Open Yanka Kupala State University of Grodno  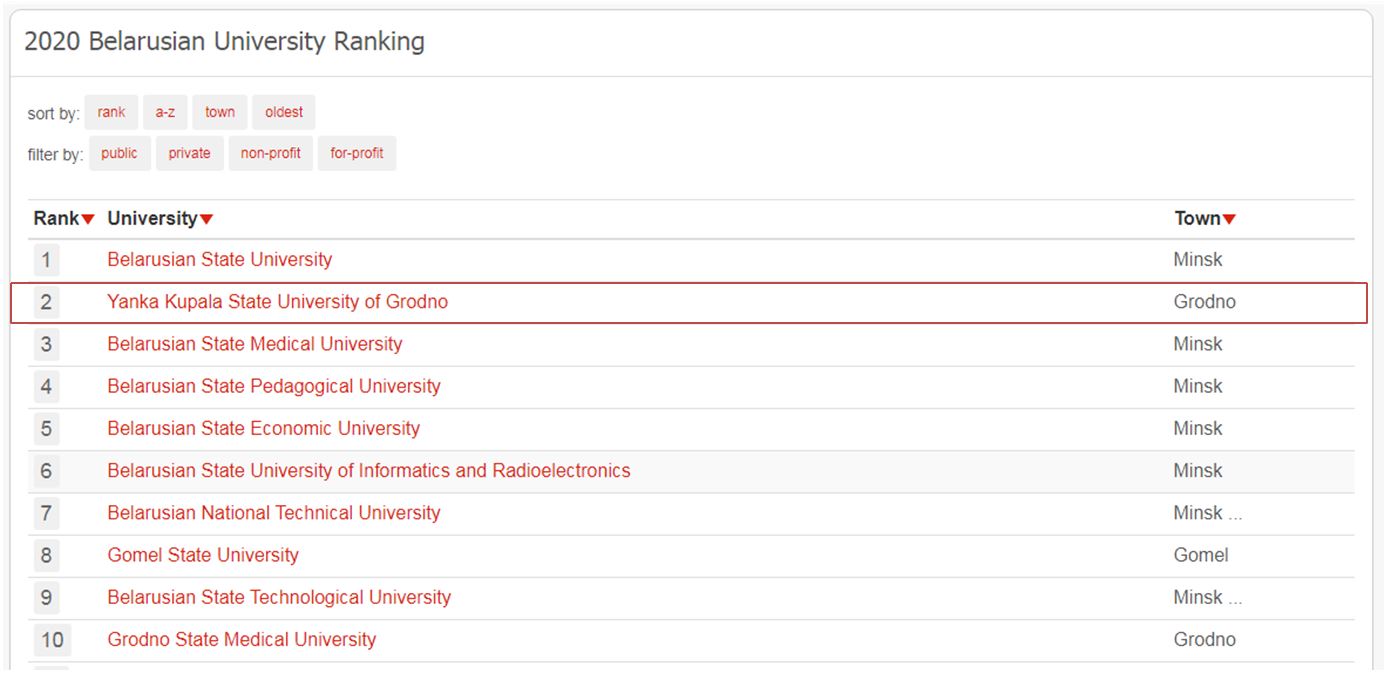point(277,301)
